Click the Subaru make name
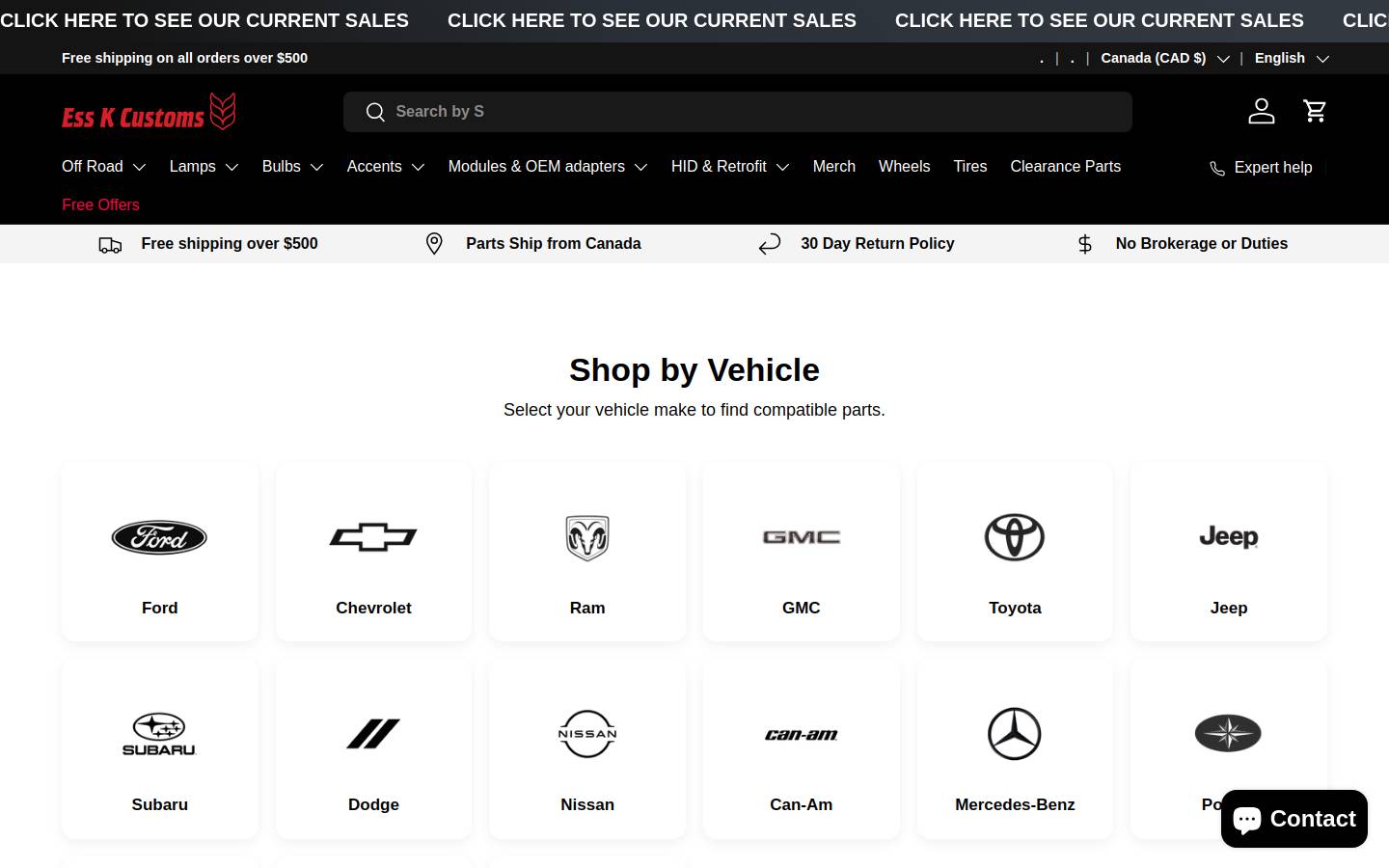The height and width of the screenshot is (868, 1389). tap(159, 804)
